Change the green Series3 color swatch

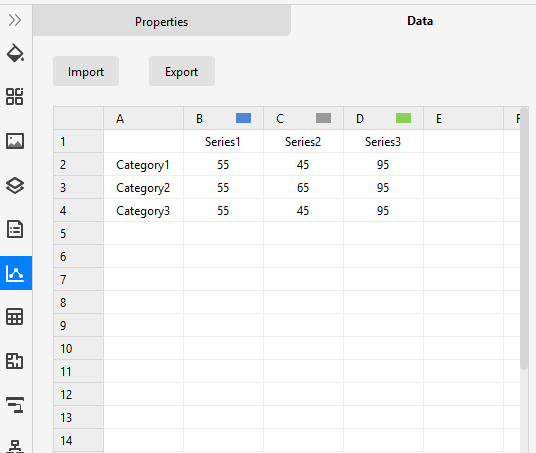pyautogui.click(x=403, y=118)
